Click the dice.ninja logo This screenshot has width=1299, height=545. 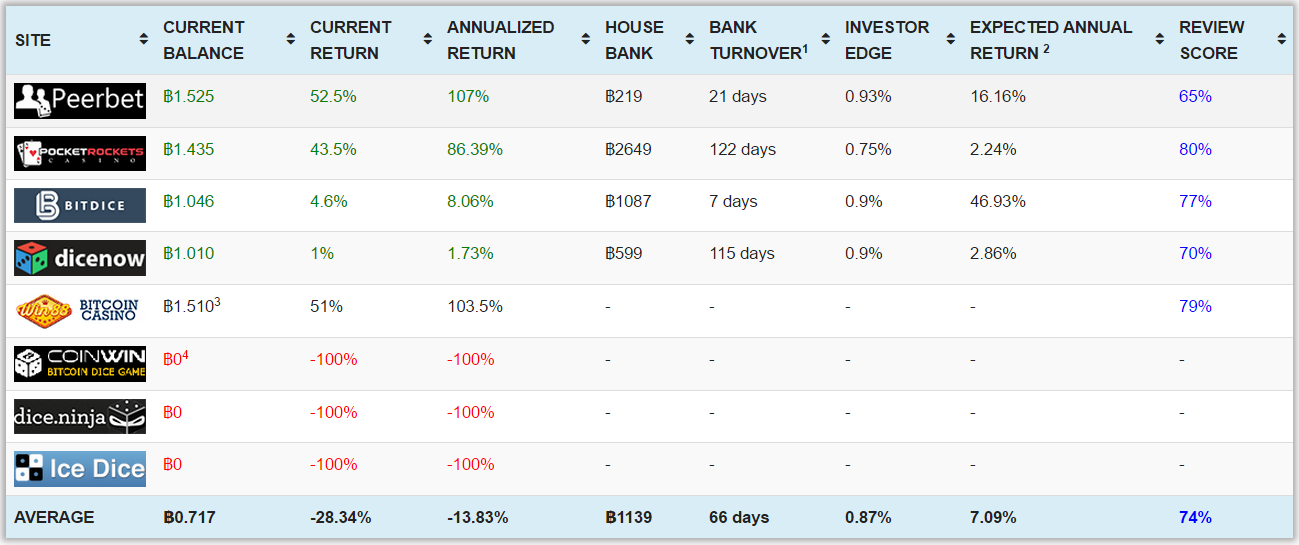80,415
